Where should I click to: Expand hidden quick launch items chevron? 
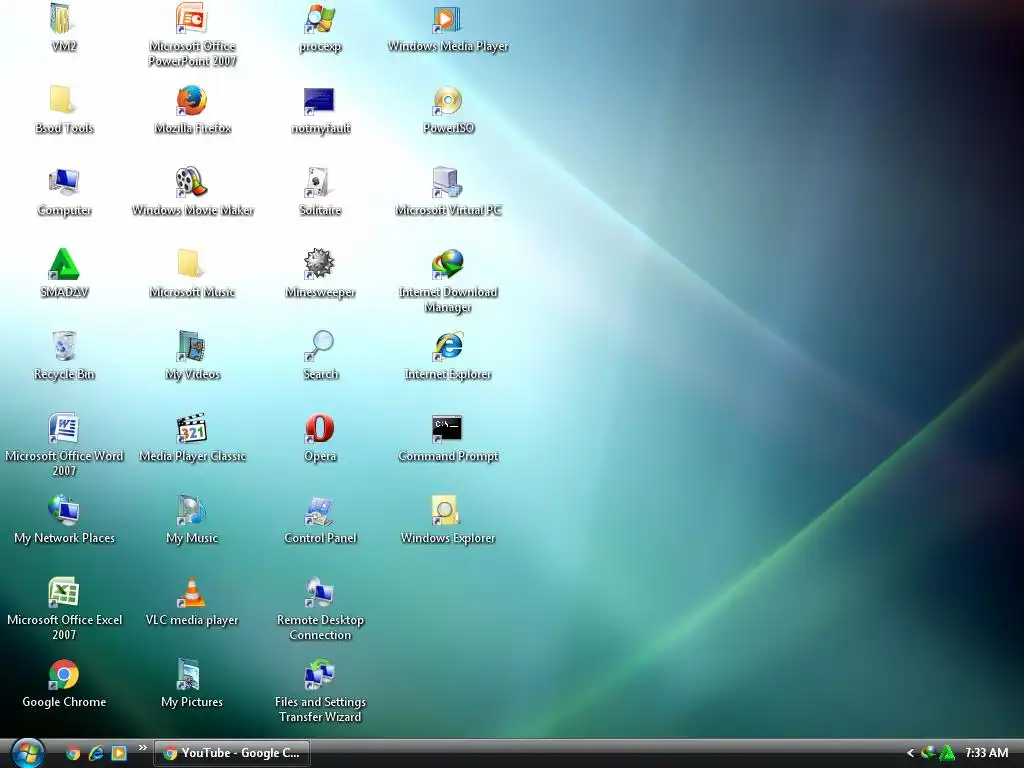click(142, 747)
